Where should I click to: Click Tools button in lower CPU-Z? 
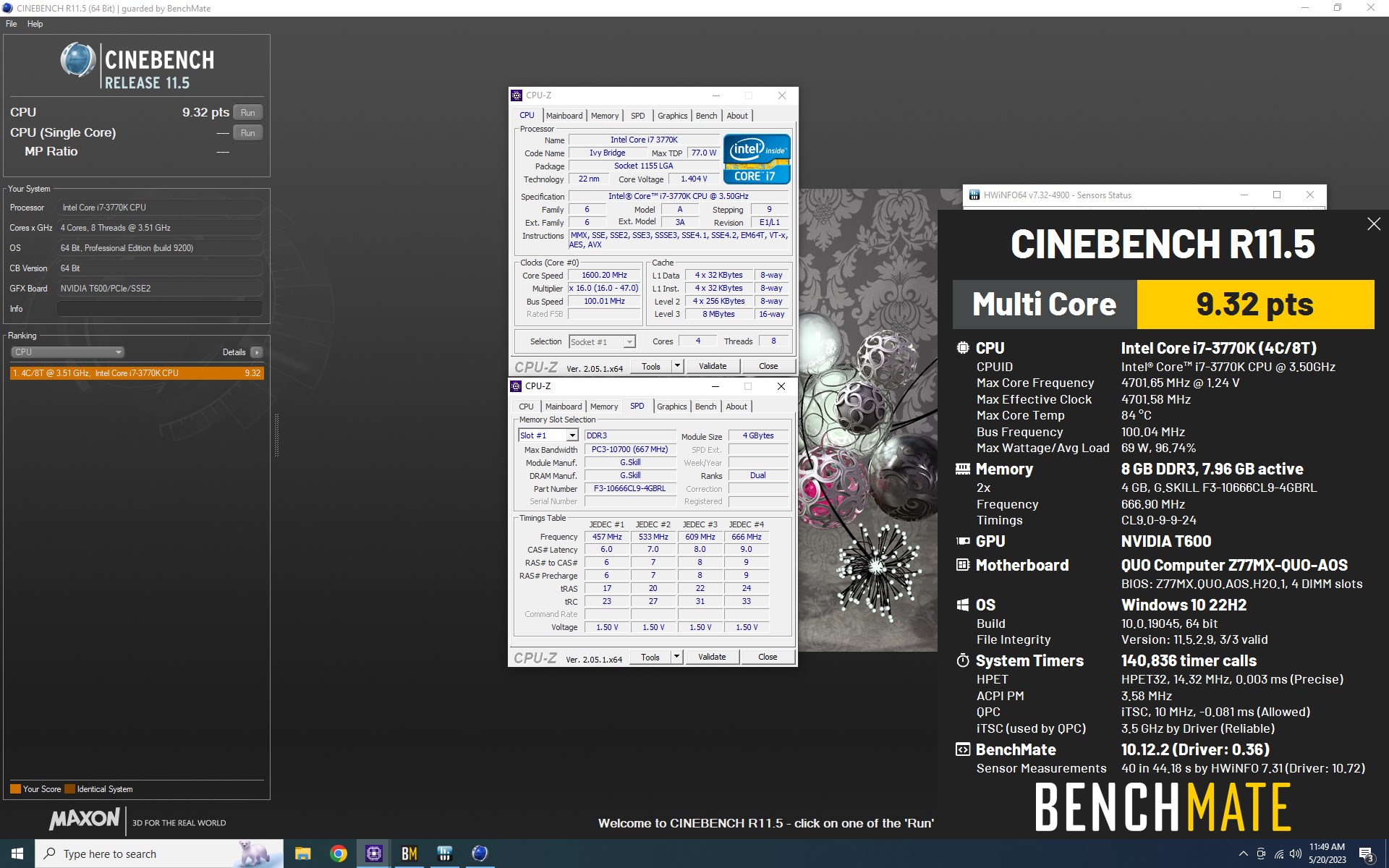[x=650, y=658]
